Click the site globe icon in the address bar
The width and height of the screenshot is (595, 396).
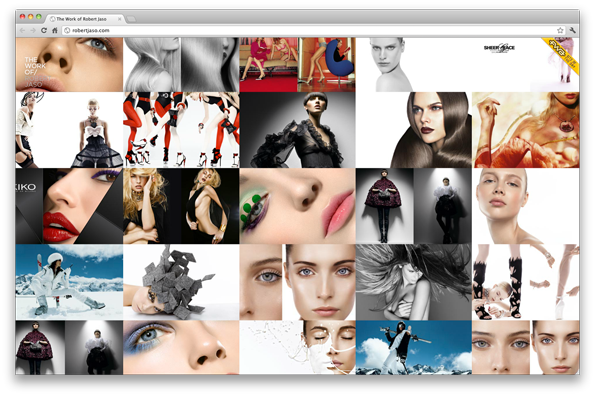click(x=67, y=30)
